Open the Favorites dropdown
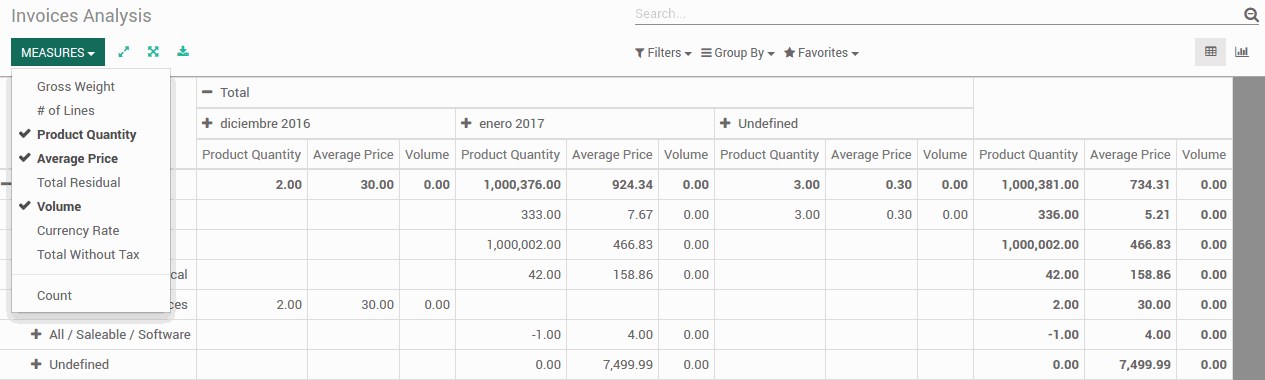This screenshot has height=380, width=1265. (x=821, y=53)
